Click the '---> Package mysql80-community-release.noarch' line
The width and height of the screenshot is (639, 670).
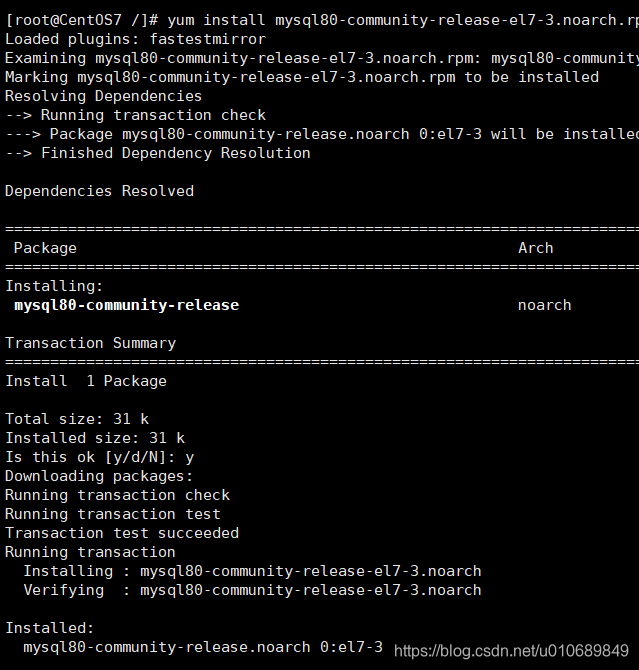pos(322,134)
